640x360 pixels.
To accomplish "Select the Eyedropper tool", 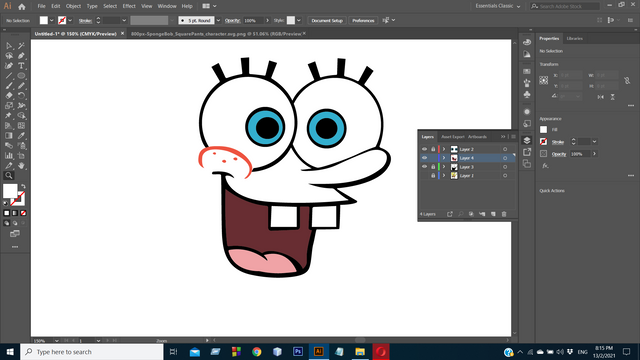I will point(21,136).
